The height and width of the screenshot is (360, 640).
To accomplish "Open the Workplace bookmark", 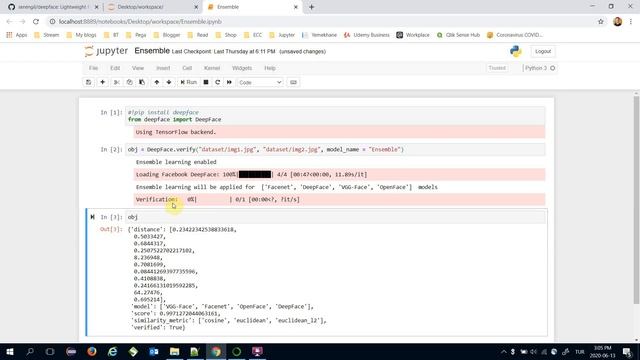I will coord(413,35).
